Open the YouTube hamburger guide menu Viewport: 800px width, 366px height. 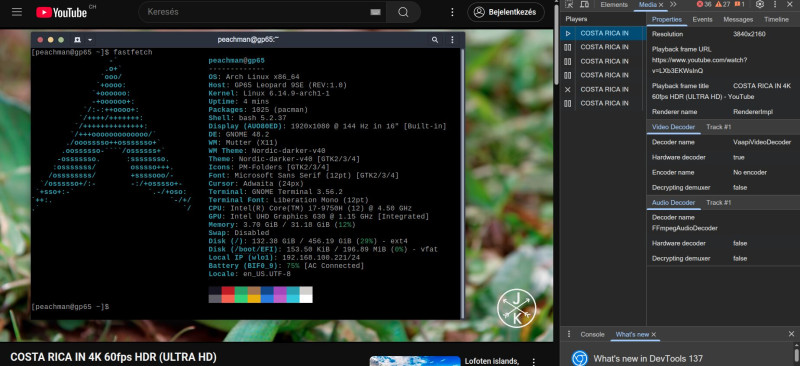point(17,12)
